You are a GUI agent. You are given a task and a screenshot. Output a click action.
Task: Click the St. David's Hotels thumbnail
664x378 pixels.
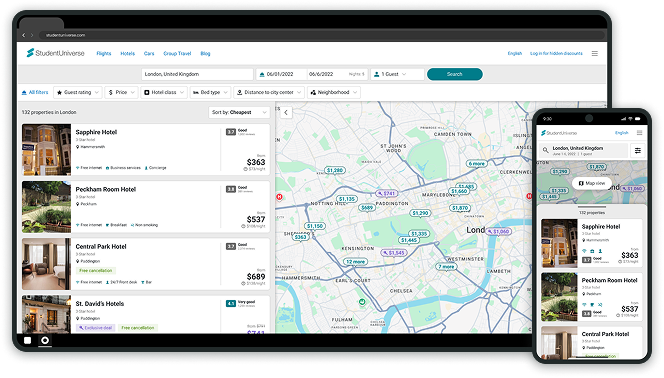[47, 314]
